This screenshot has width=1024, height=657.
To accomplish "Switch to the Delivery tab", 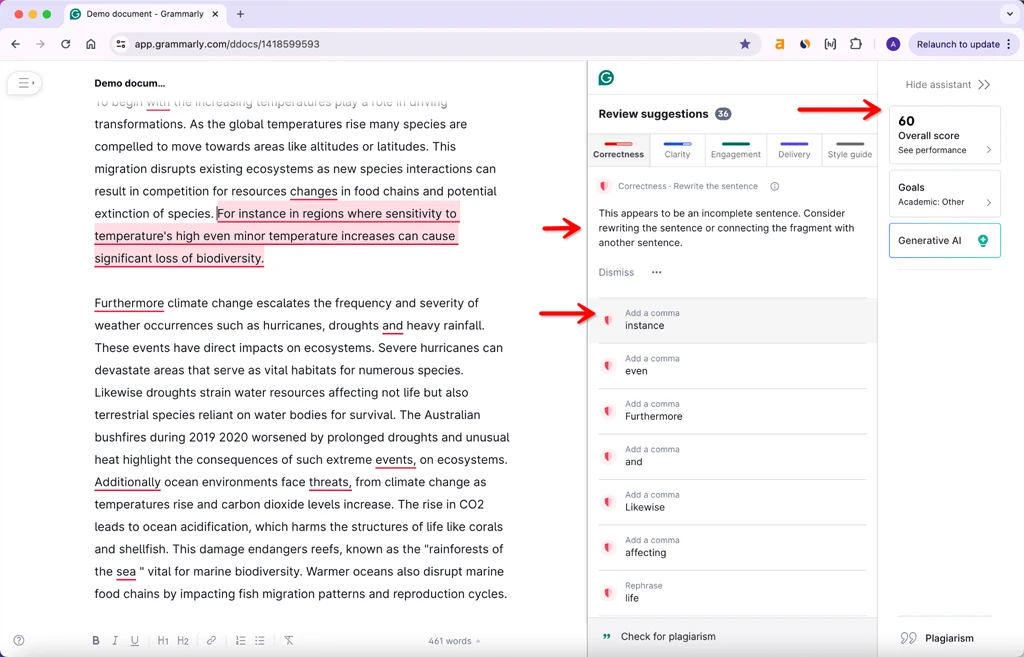I will coord(794,149).
